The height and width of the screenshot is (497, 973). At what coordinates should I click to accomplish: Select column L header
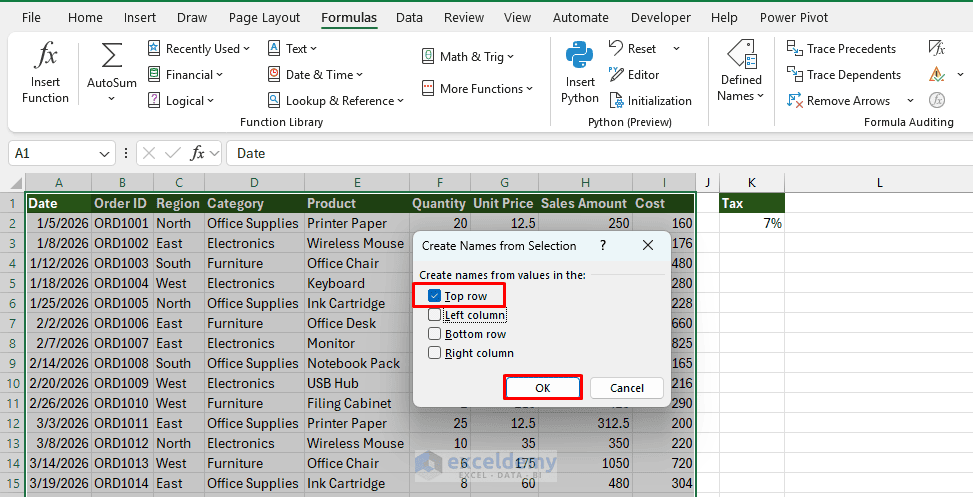click(x=879, y=183)
